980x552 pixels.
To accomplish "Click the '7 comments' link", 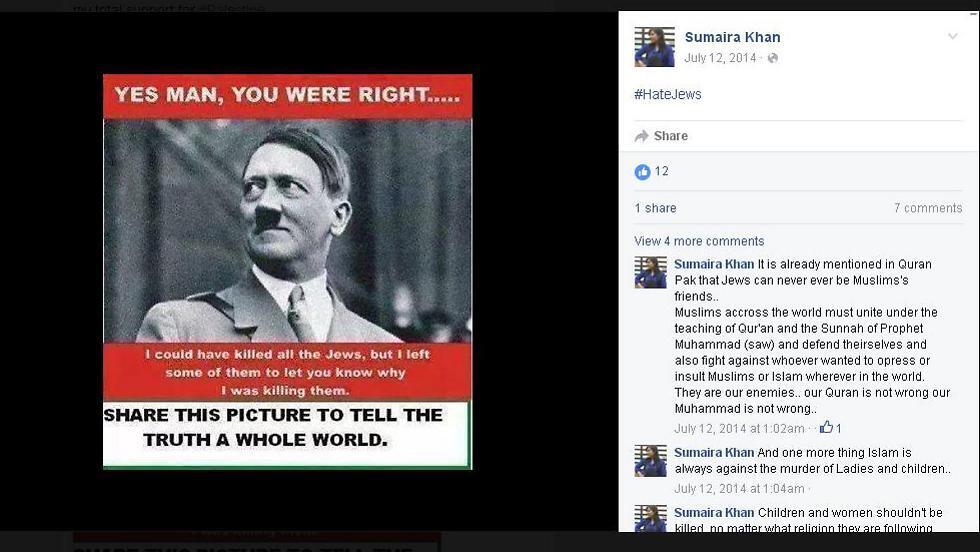I will pyautogui.click(x=928, y=208).
